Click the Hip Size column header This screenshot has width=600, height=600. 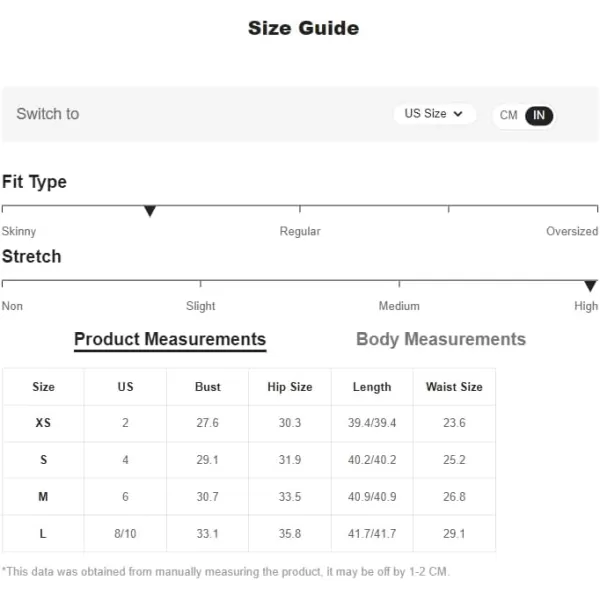pyautogui.click(x=290, y=387)
